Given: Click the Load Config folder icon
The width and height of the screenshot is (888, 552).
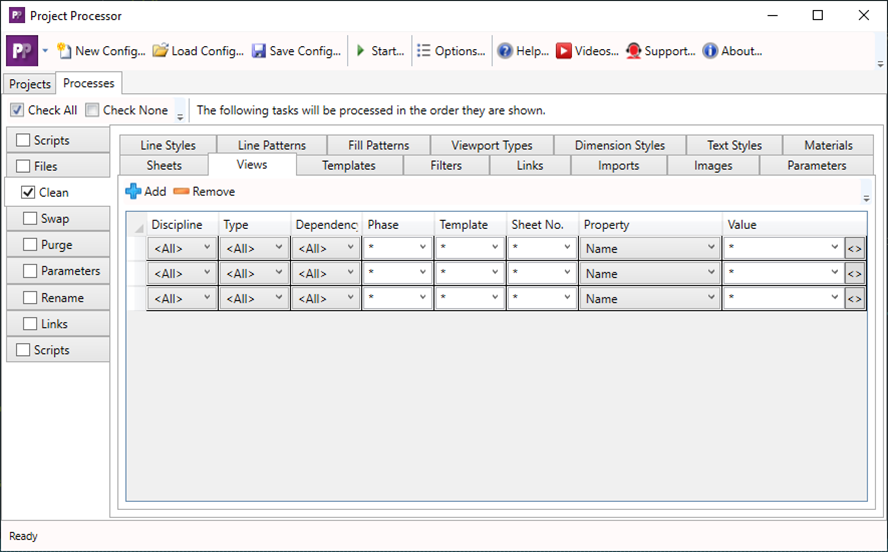Looking at the screenshot, I should click(x=161, y=51).
